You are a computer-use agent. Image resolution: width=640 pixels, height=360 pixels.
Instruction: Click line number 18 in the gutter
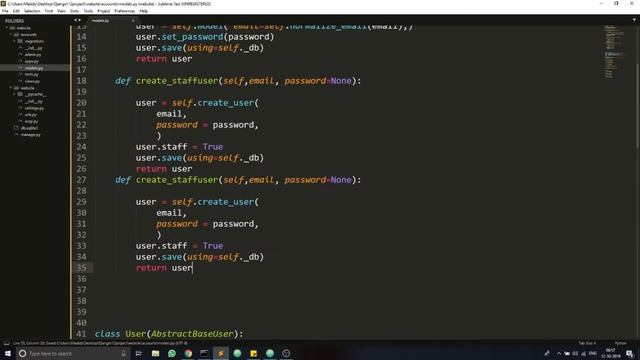81,81
